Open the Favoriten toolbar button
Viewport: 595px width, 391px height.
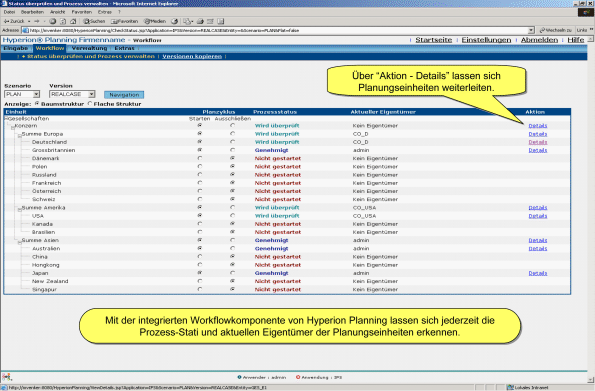[124, 21]
